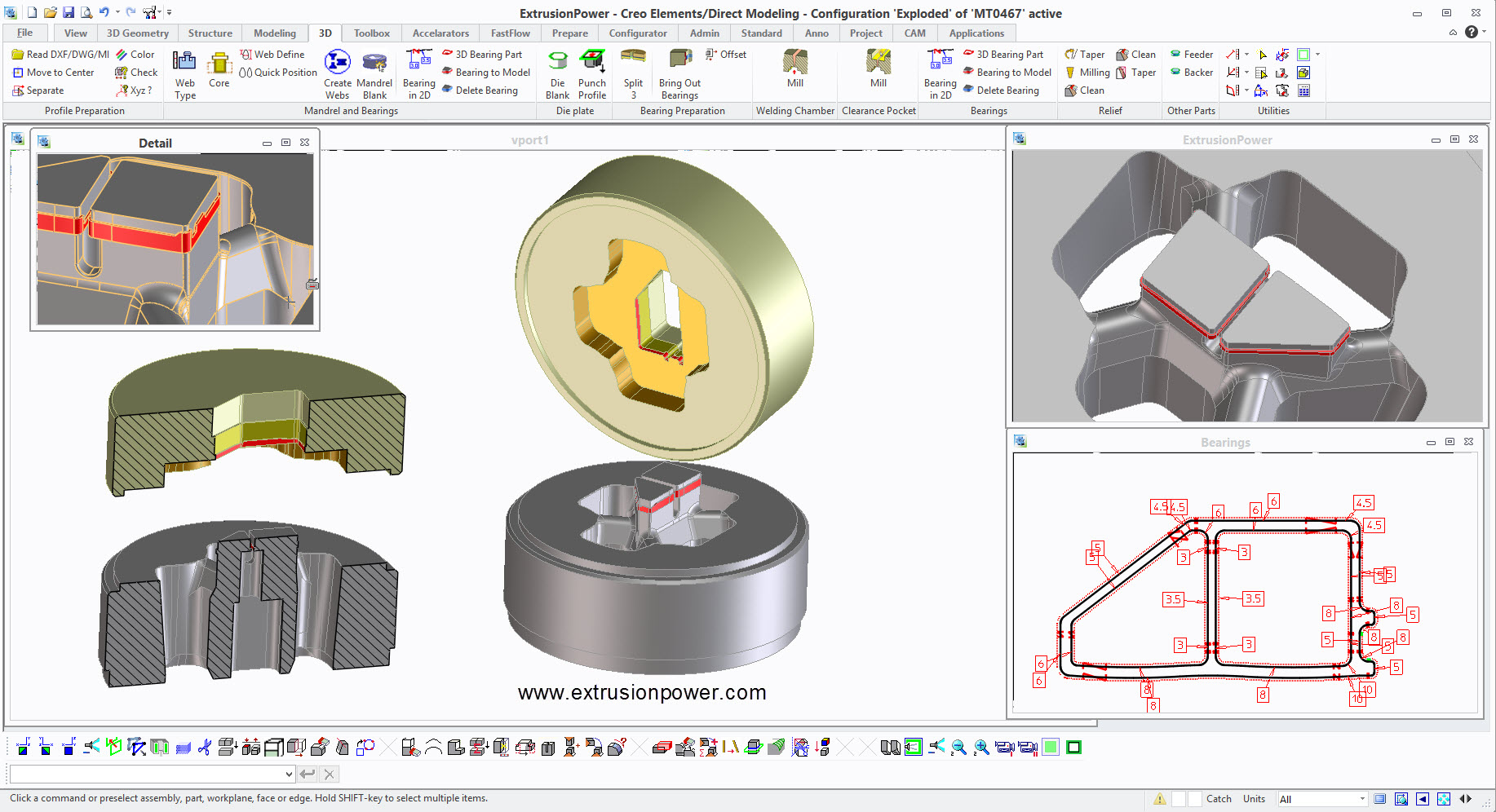The image size is (1496, 812).
Task: Click Separate in Profile Preparation
Action: point(38,90)
